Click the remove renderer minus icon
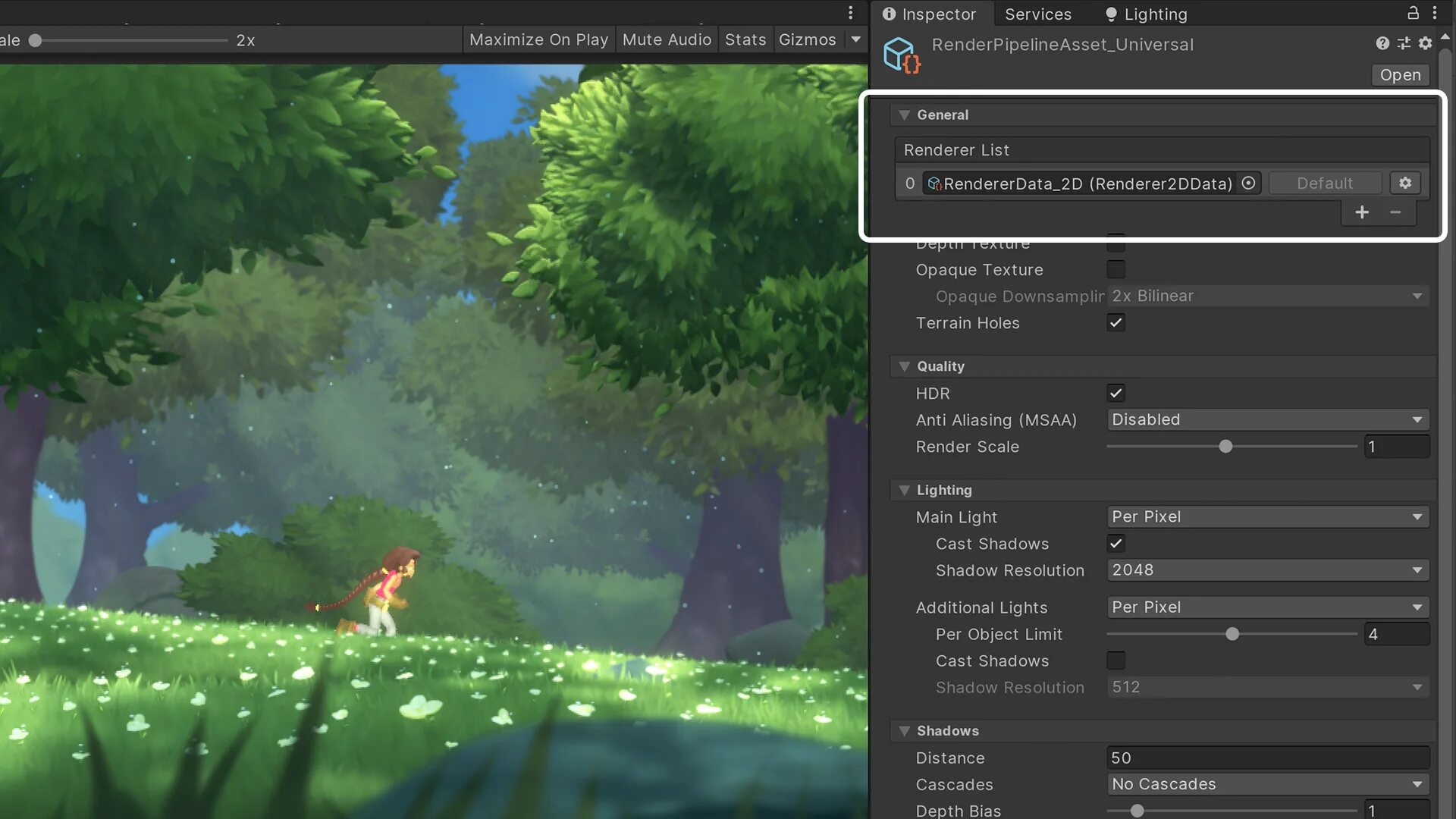Viewport: 1456px width, 819px height. coord(1396,212)
